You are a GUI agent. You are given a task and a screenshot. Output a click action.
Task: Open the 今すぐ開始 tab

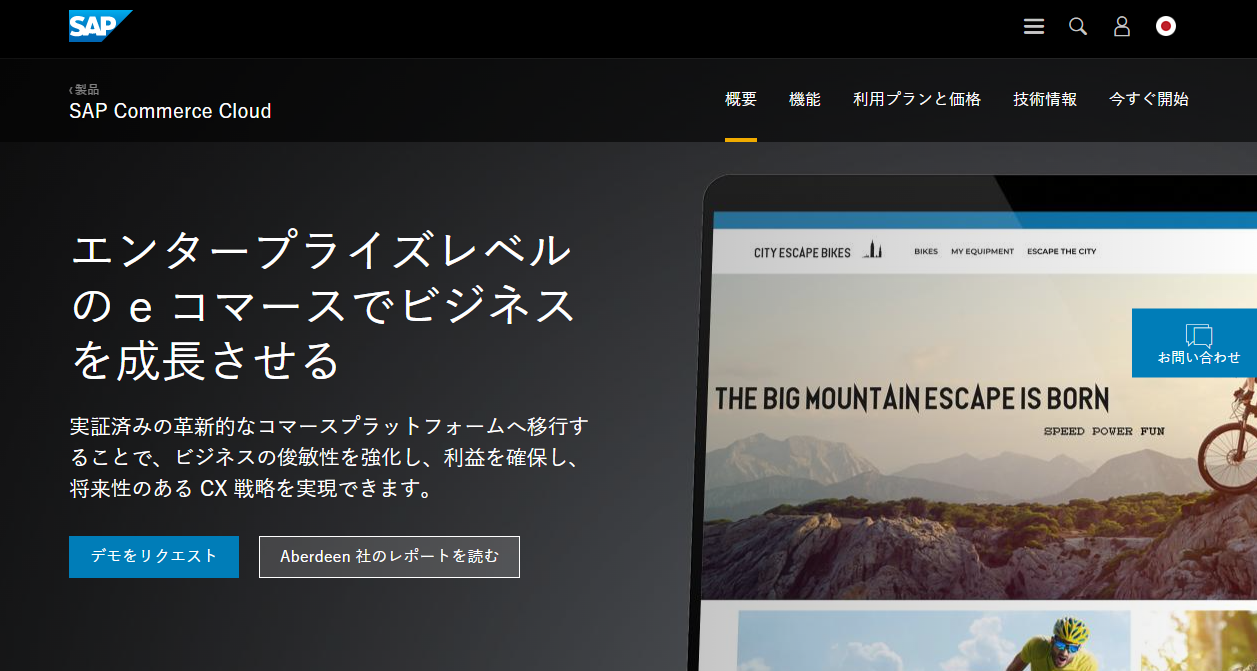[1149, 100]
